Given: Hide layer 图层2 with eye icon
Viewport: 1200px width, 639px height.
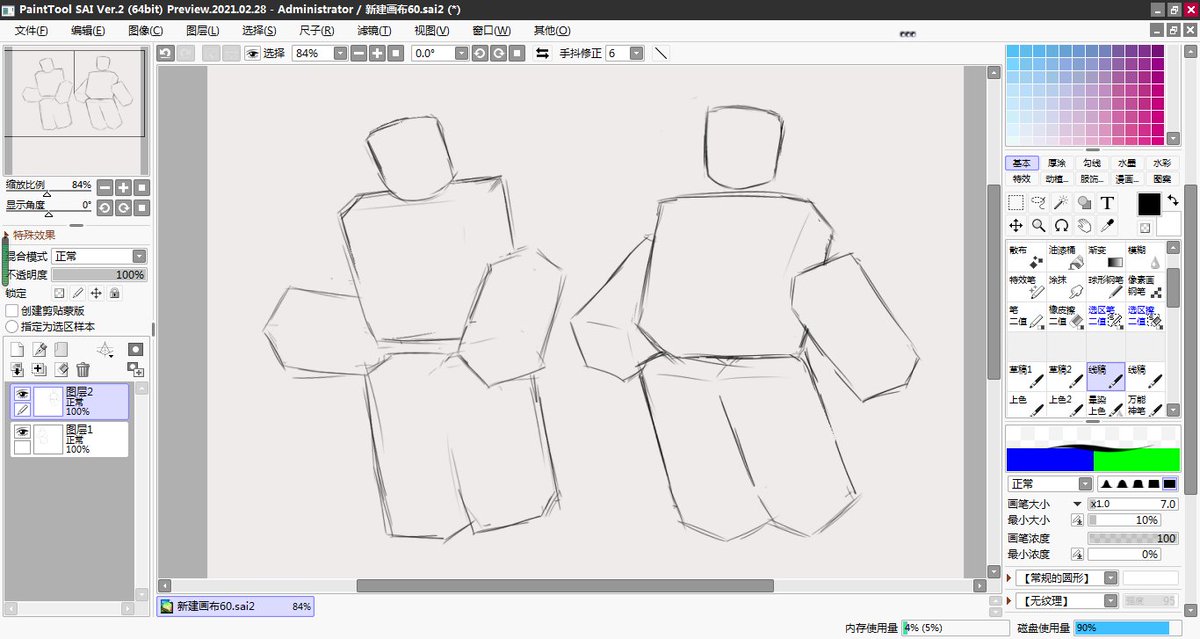Looking at the screenshot, I should [22, 394].
